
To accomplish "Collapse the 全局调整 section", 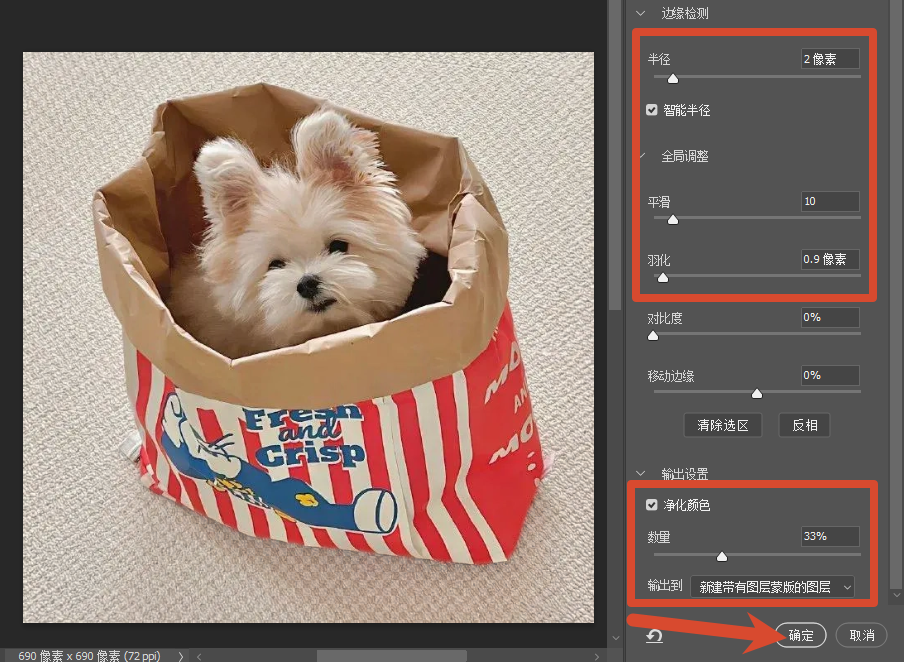I will point(642,156).
